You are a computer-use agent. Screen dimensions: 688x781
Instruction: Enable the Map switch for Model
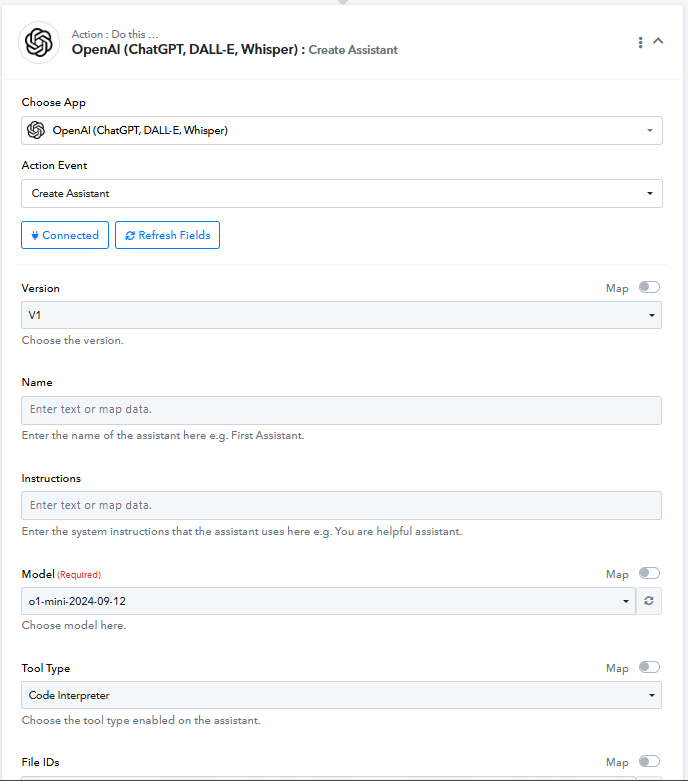click(649, 573)
